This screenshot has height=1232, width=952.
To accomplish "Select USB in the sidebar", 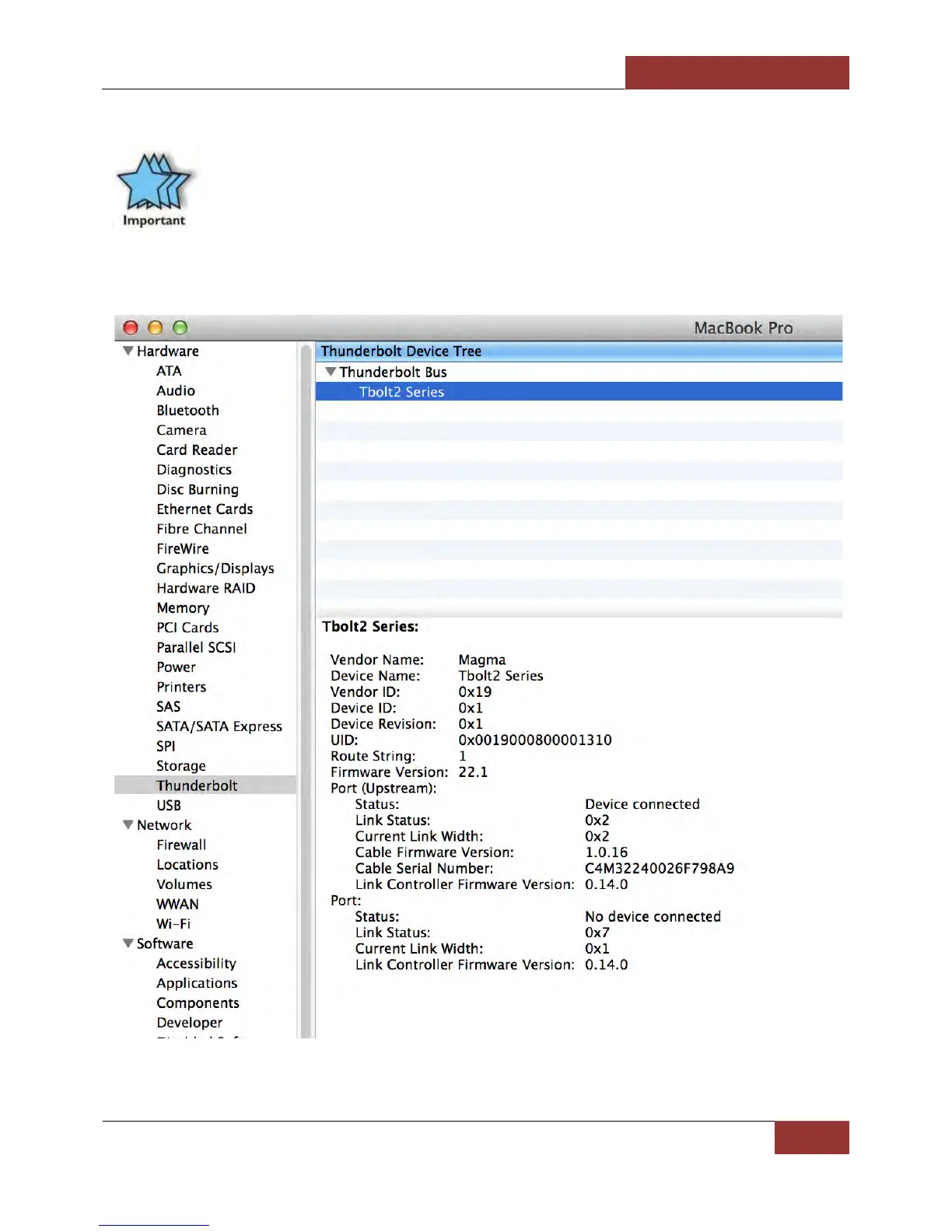I will click(x=169, y=805).
